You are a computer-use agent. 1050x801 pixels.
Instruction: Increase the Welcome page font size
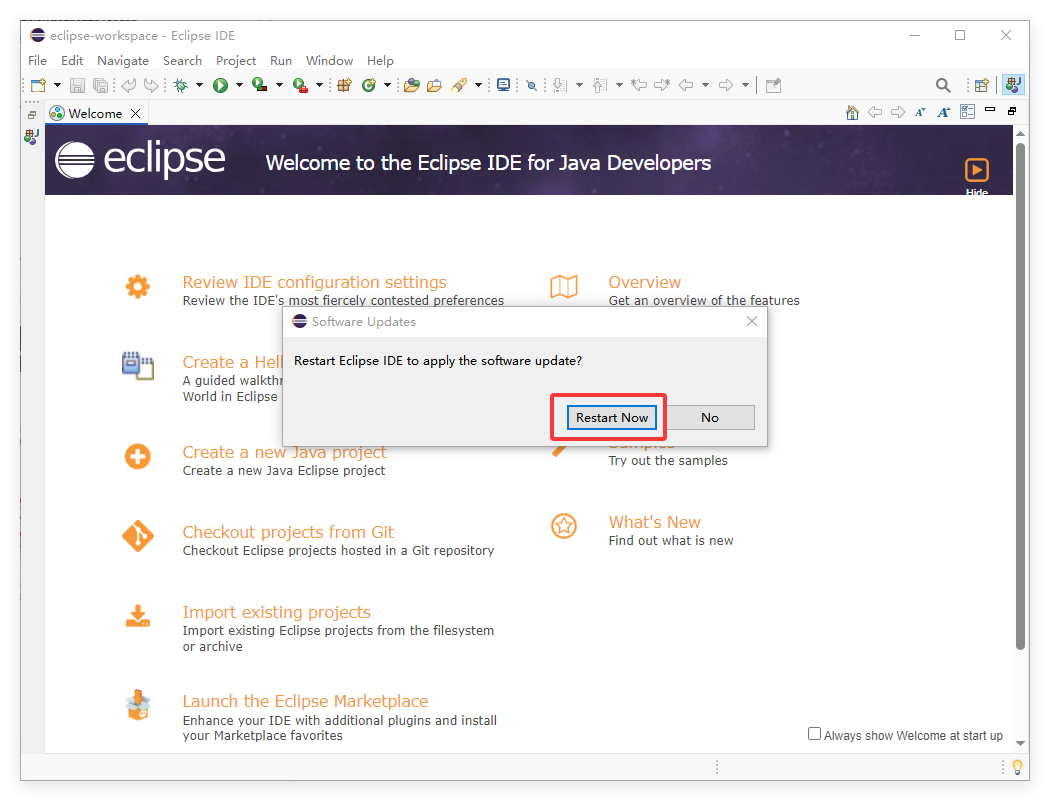coord(944,113)
